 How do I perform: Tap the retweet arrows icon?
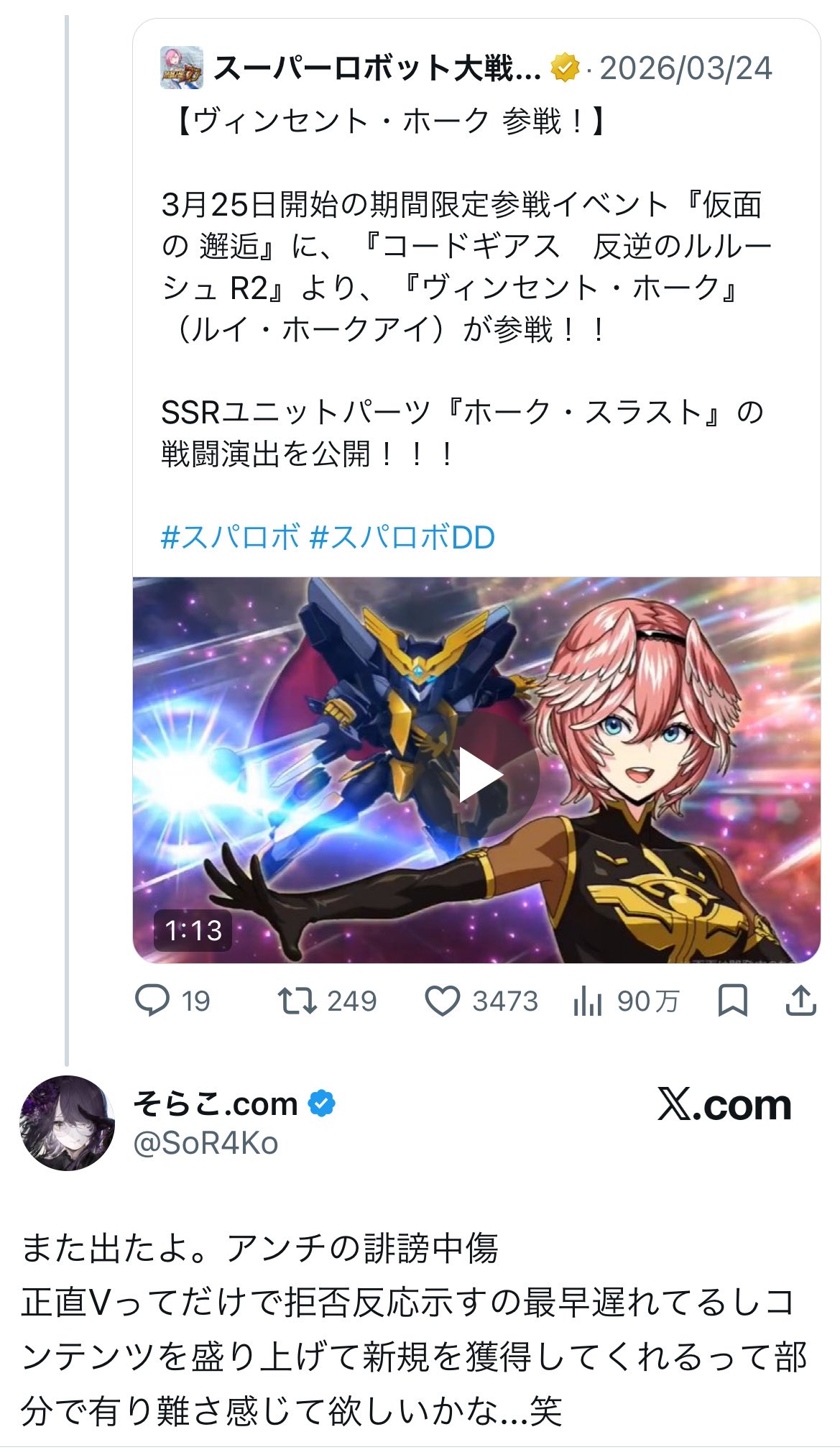point(297,1001)
